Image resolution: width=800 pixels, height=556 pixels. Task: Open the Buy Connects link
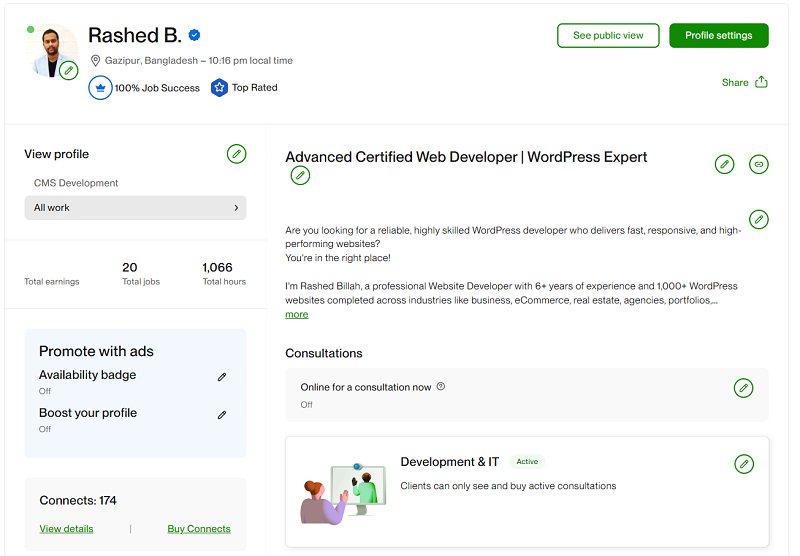click(199, 529)
